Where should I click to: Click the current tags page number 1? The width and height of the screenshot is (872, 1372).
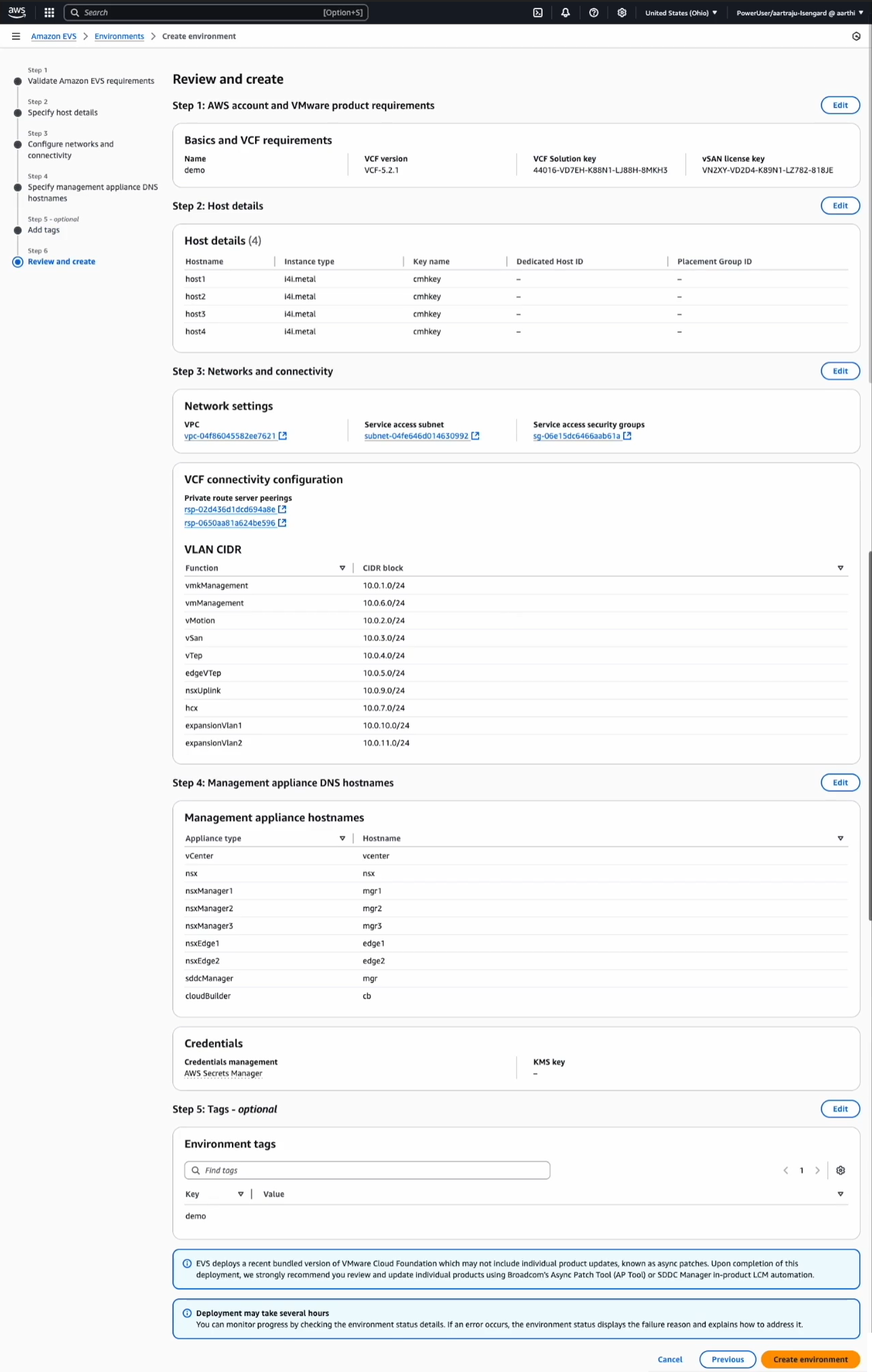click(801, 1170)
